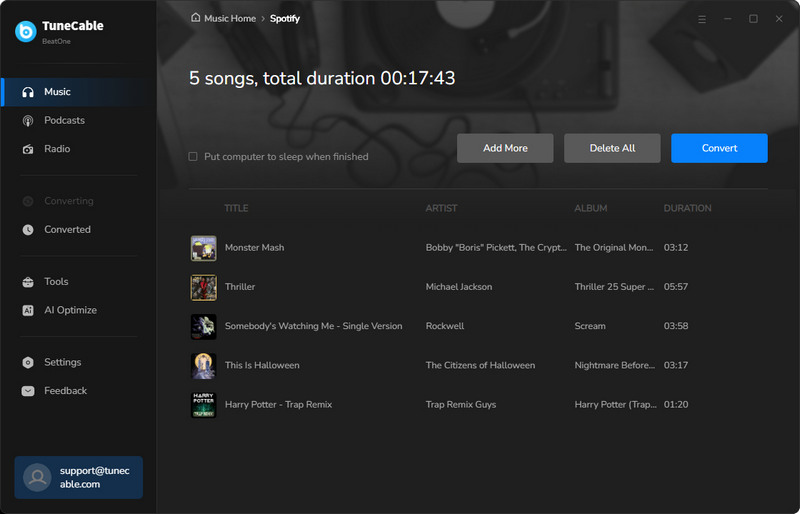Click the Spotify breadcrumb
Viewport: 800px width, 514px height.
tap(285, 18)
